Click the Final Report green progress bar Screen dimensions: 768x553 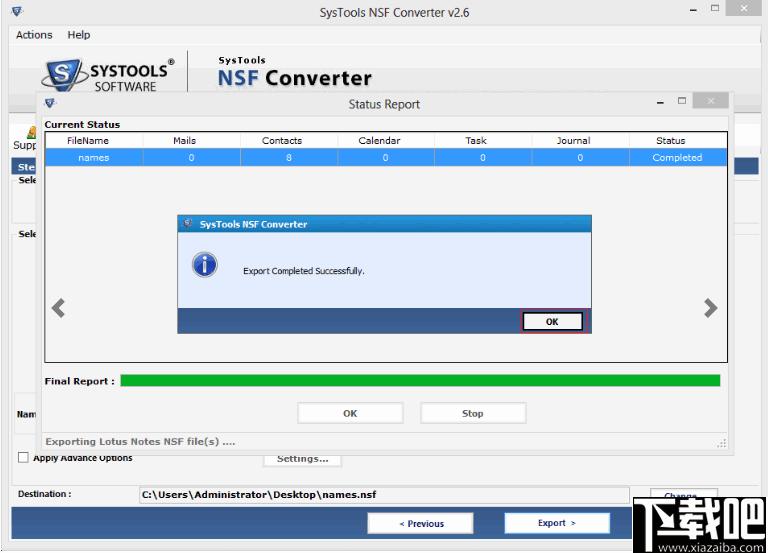pyautogui.click(x=420, y=381)
